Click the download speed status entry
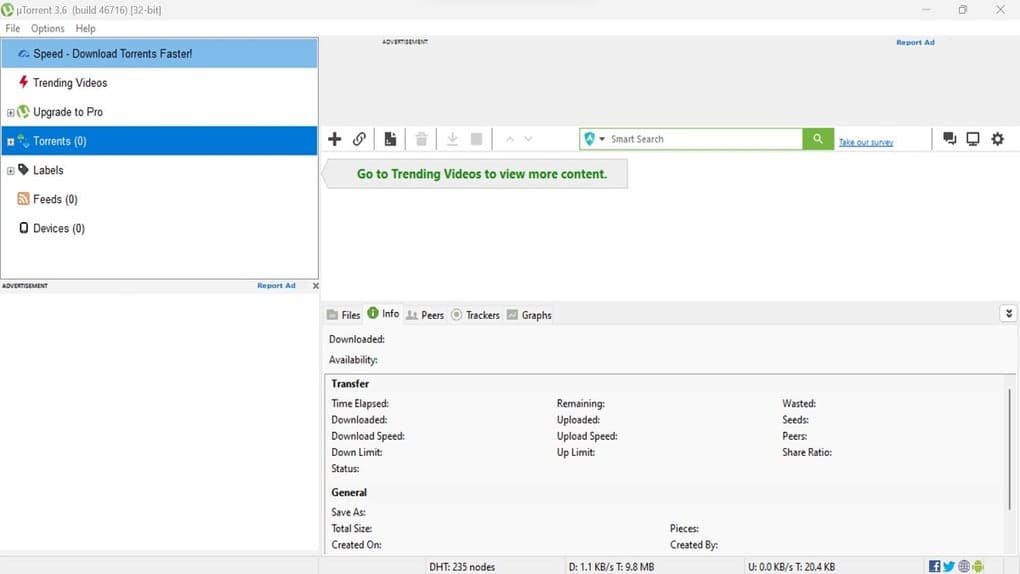Image resolution: width=1020 pixels, height=574 pixels. click(x=611, y=567)
